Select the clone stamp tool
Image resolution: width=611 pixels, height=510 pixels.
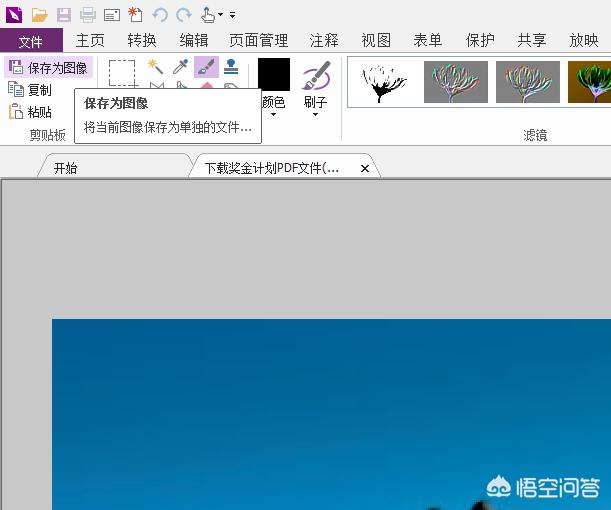click(231, 67)
